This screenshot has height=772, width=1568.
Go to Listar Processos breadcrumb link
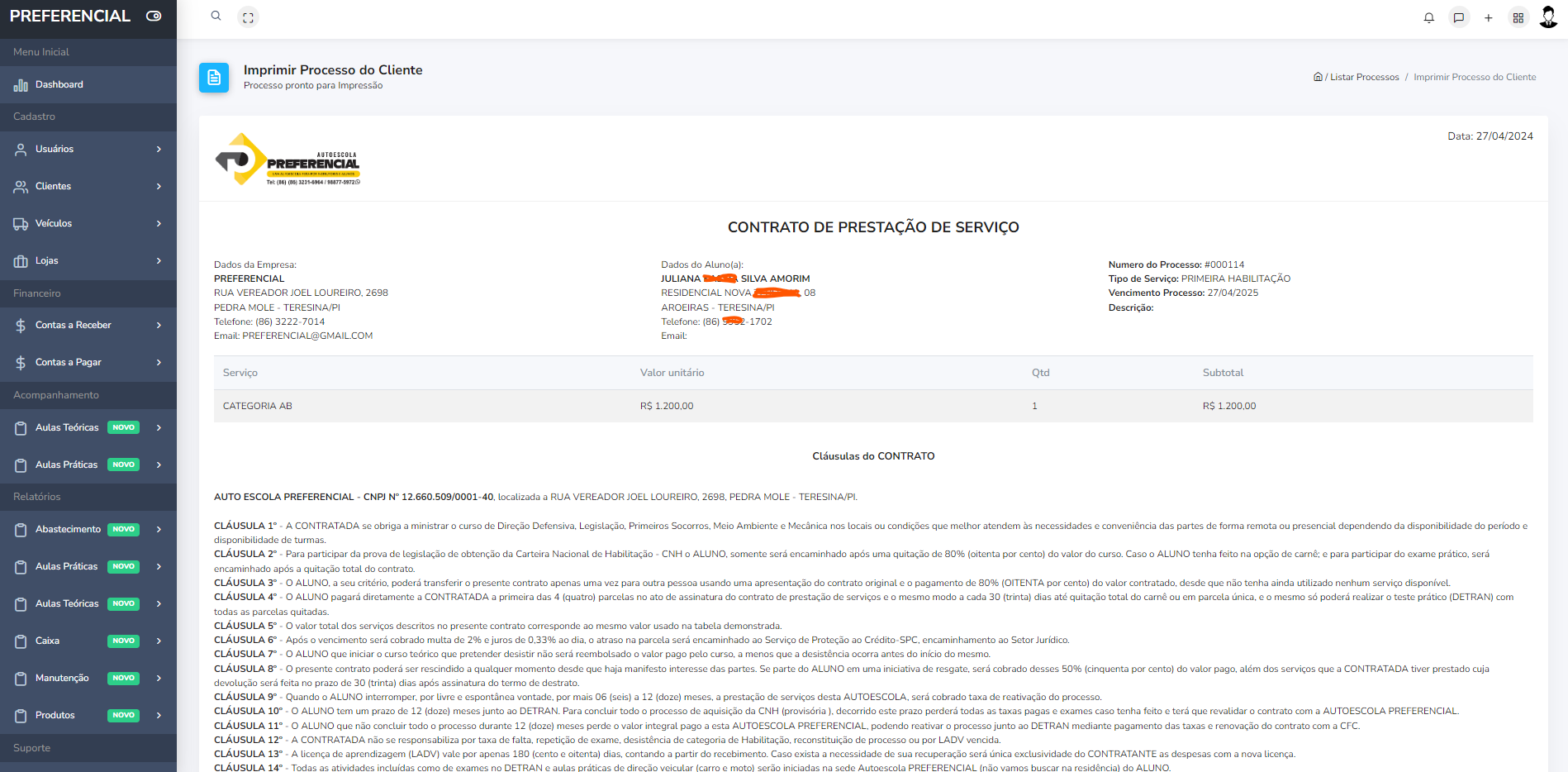1364,77
